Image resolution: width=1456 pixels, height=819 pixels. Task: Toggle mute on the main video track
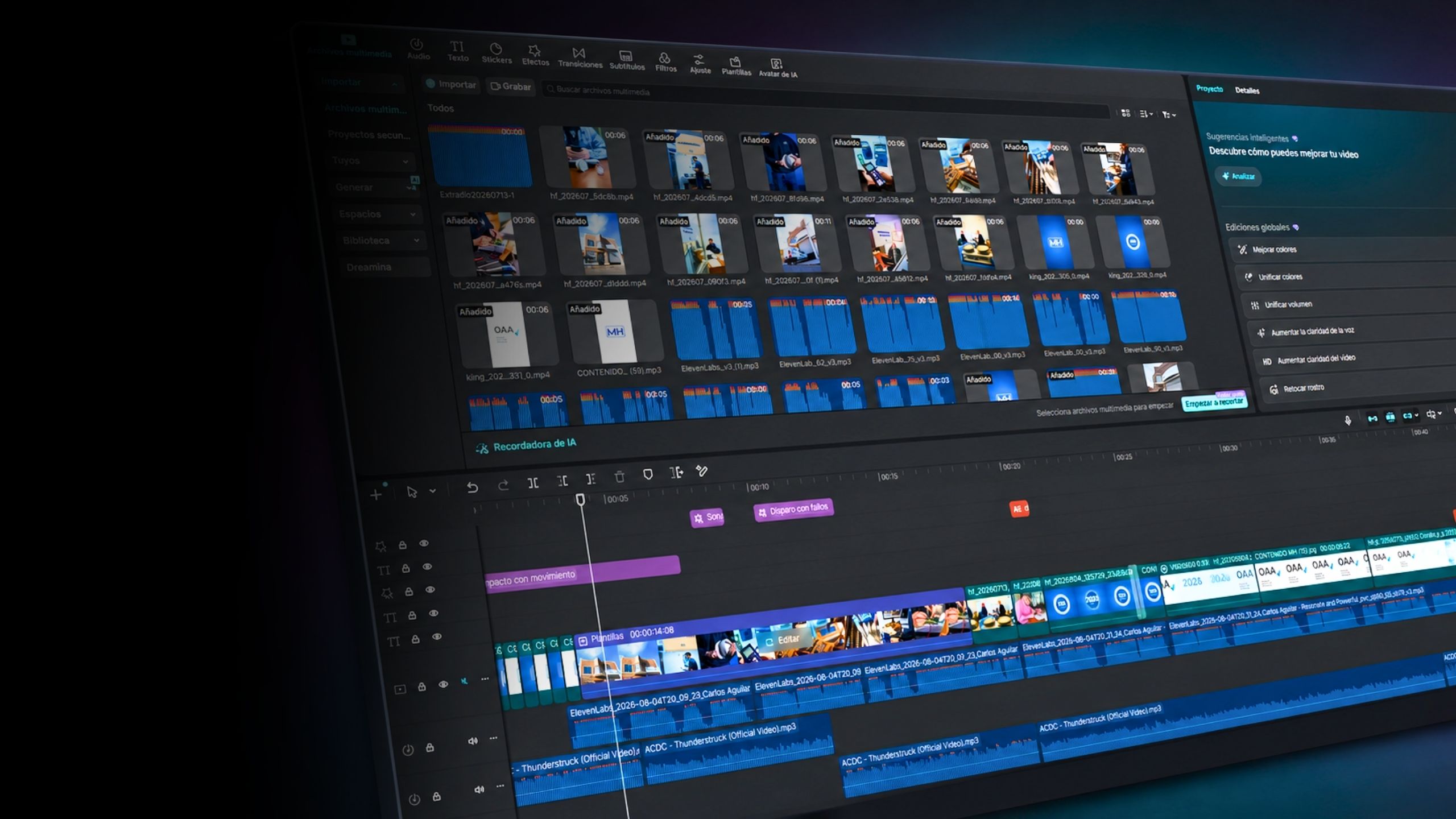pyautogui.click(x=464, y=681)
